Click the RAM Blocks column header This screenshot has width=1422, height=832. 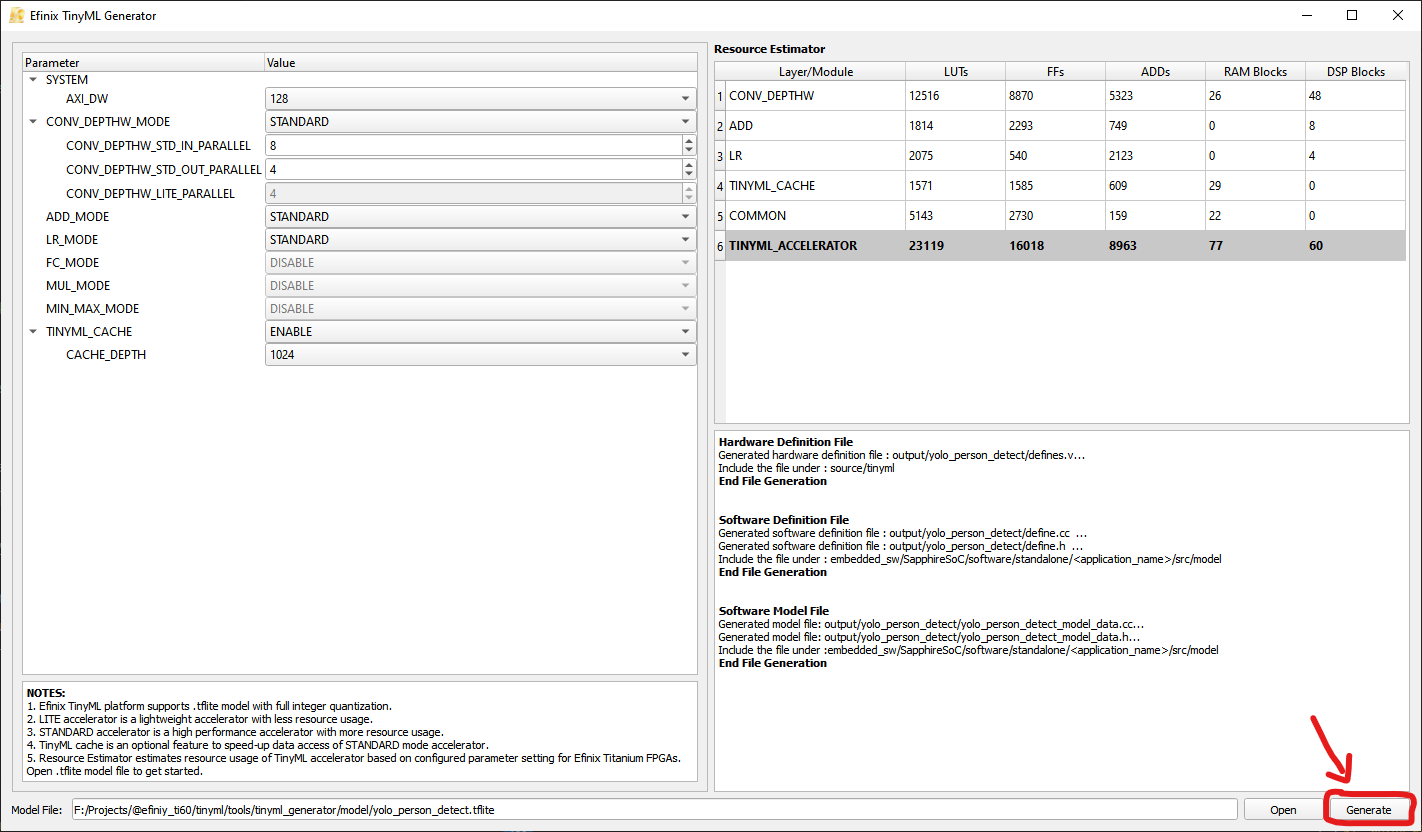click(x=1255, y=72)
